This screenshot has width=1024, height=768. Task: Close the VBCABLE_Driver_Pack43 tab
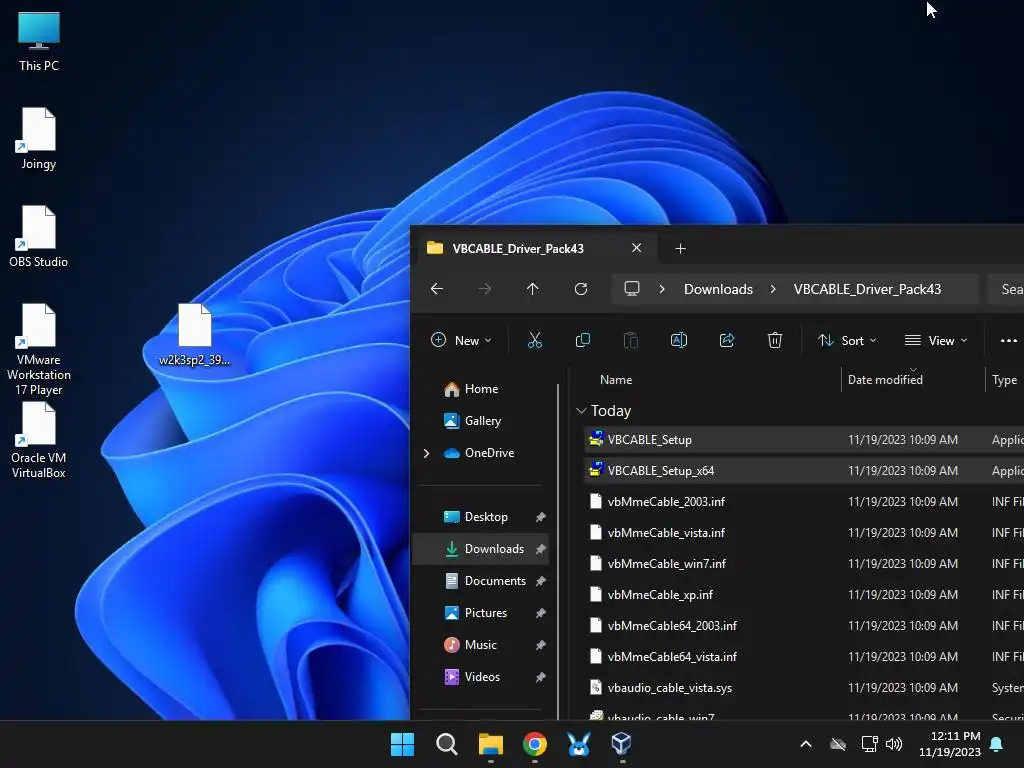(x=636, y=248)
